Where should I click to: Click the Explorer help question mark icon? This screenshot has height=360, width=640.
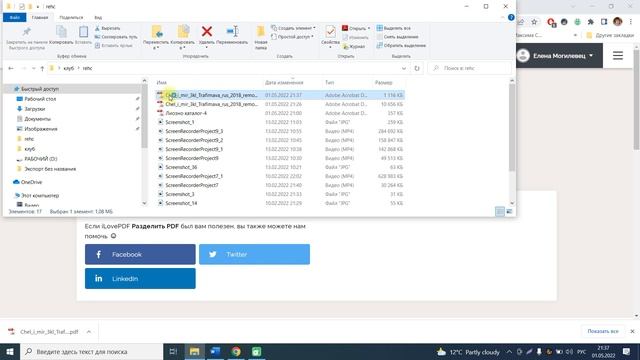[x=511, y=18]
